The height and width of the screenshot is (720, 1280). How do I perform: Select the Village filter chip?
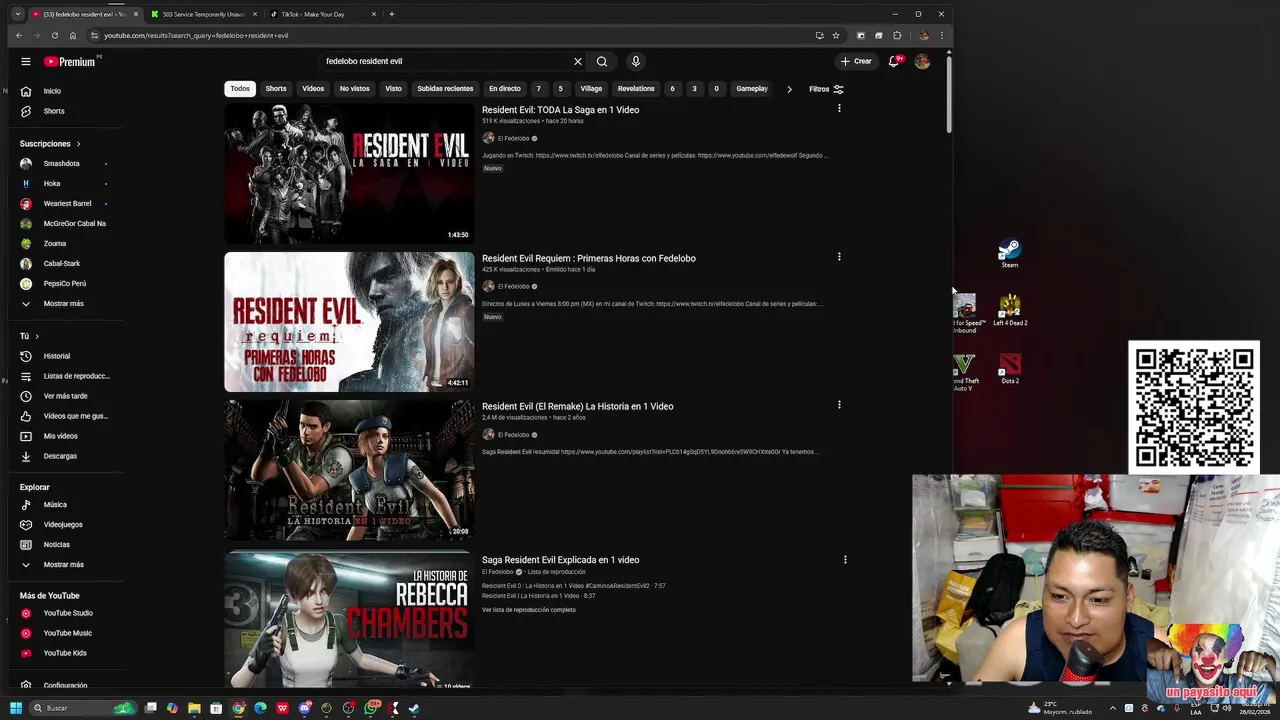[591, 89]
